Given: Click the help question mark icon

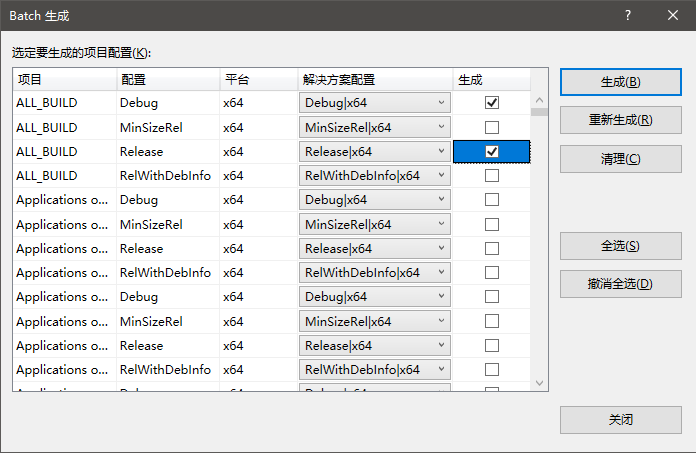Looking at the screenshot, I should click(x=628, y=15).
